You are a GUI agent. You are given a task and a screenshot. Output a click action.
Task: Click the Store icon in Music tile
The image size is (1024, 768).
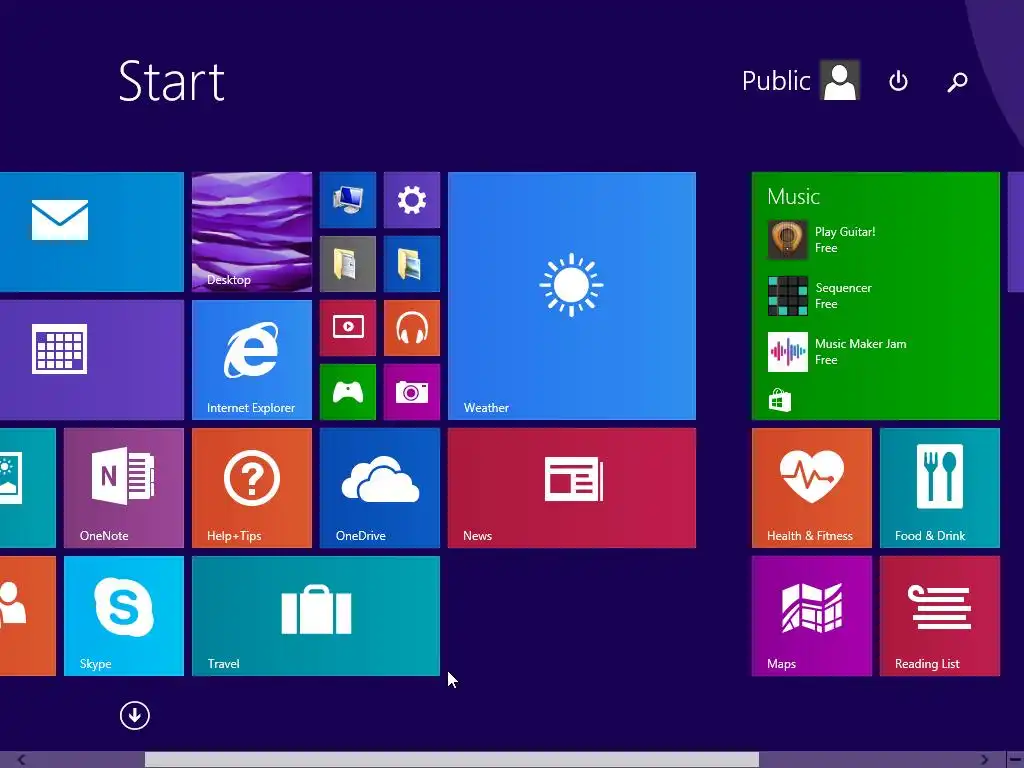pos(780,400)
